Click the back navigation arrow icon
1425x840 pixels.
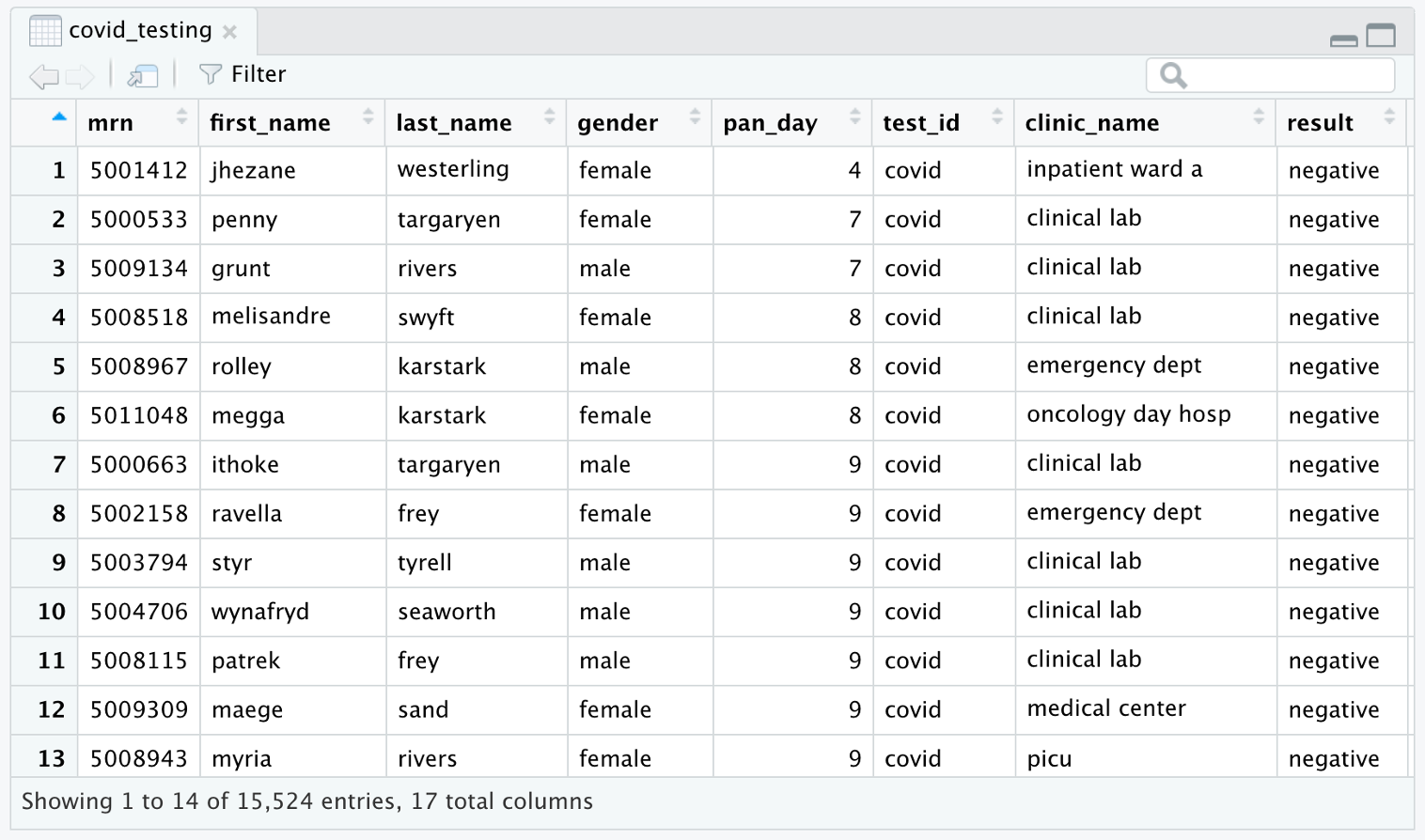(43, 76)
